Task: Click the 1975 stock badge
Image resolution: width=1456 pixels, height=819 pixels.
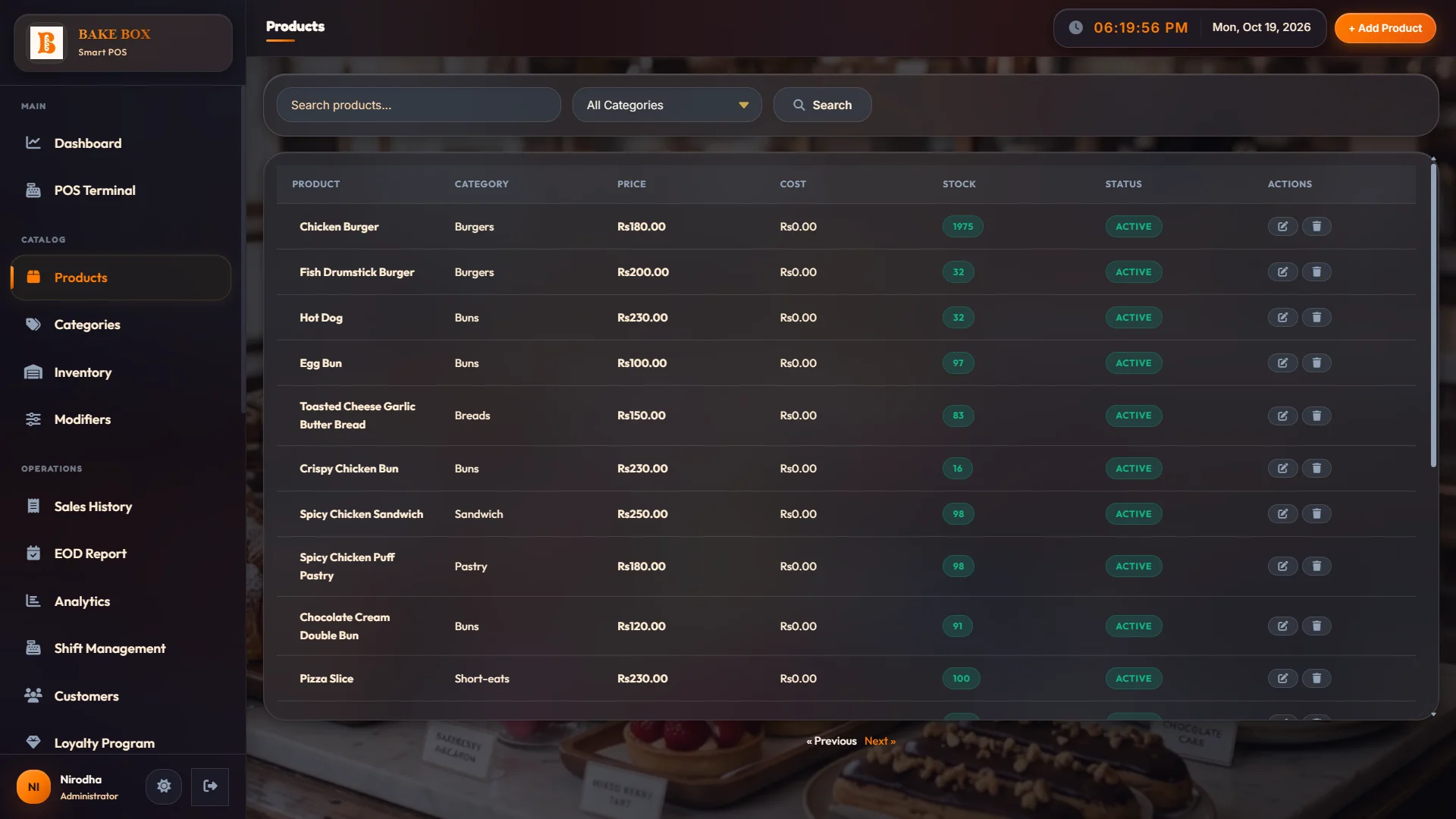Action: tap(962, 227)
